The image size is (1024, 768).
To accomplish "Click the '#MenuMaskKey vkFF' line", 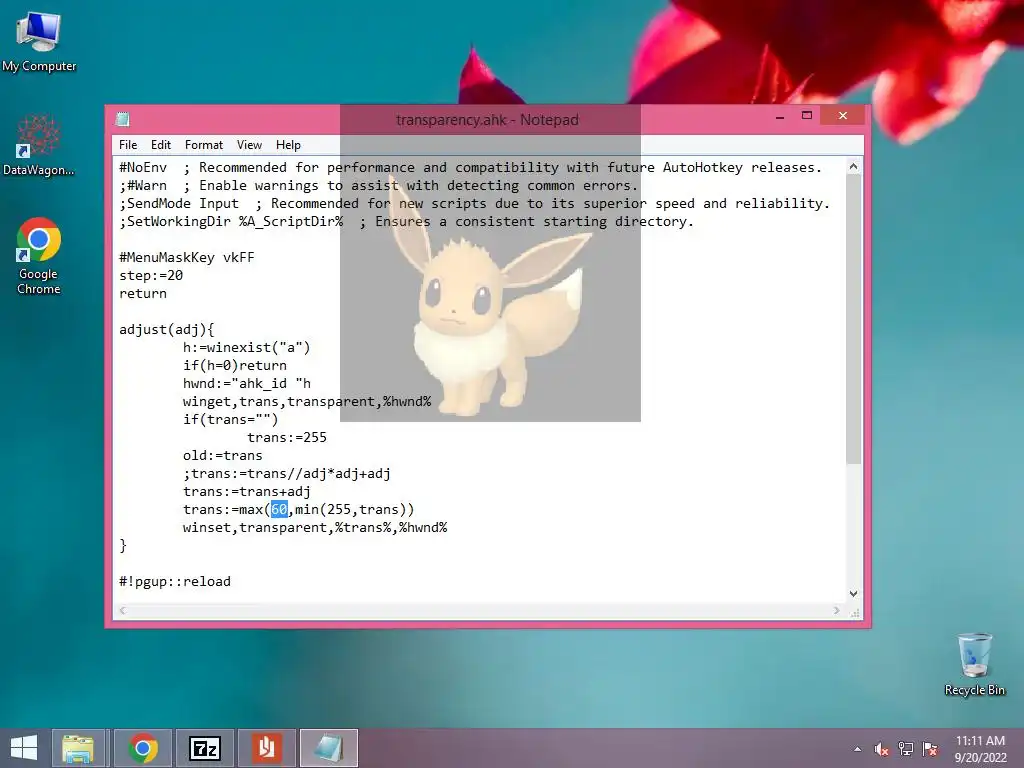I will tap(187, 257).
